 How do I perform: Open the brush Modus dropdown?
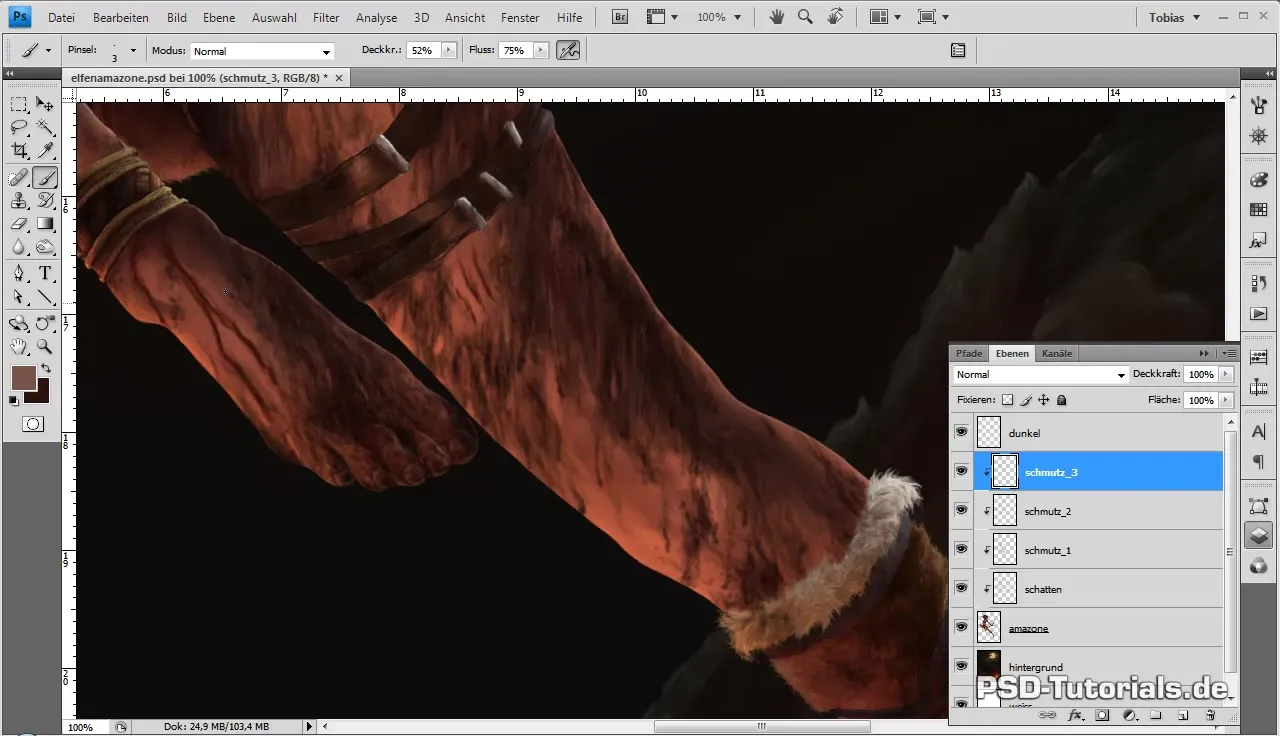coord(261,51)
